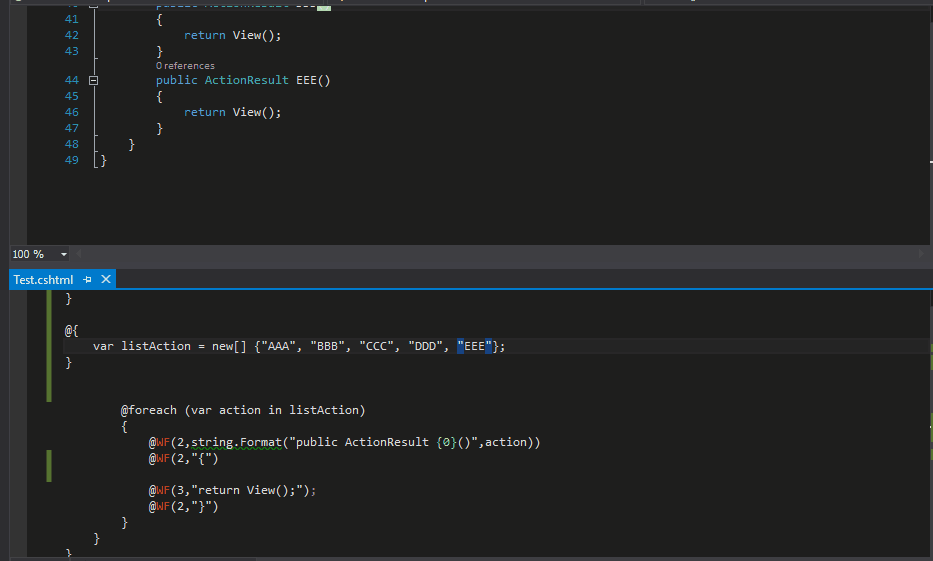Click the right horizontal scroll arrow
The width and height of the screenshot is (933, 561).
tap(921, 254)
